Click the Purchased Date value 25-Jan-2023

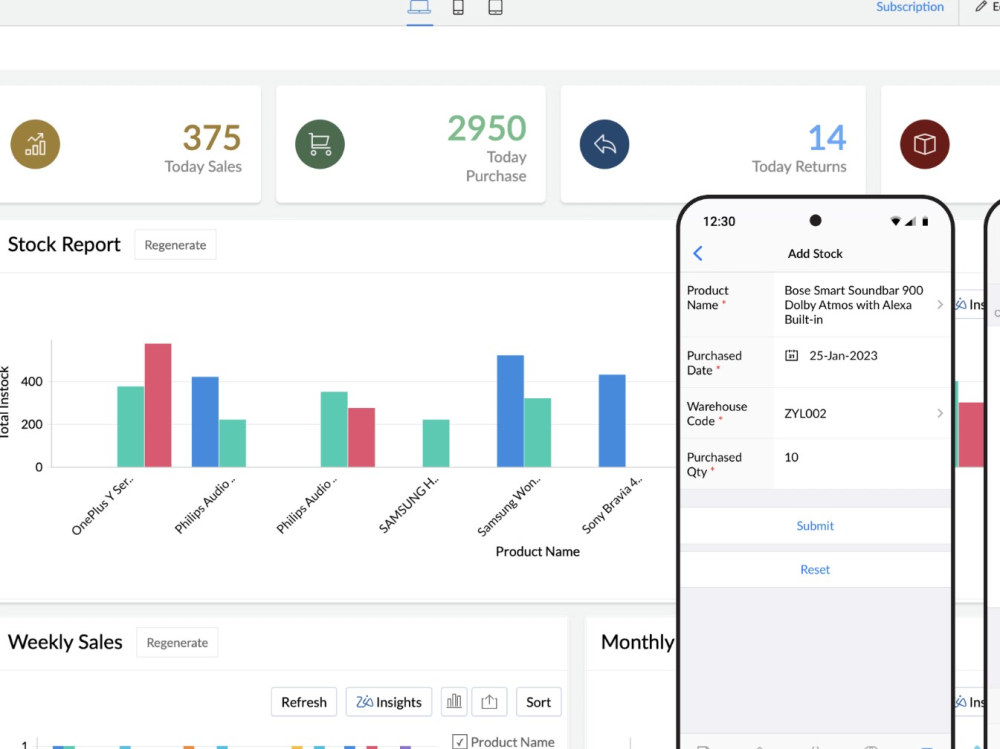(x=843, y=355)
